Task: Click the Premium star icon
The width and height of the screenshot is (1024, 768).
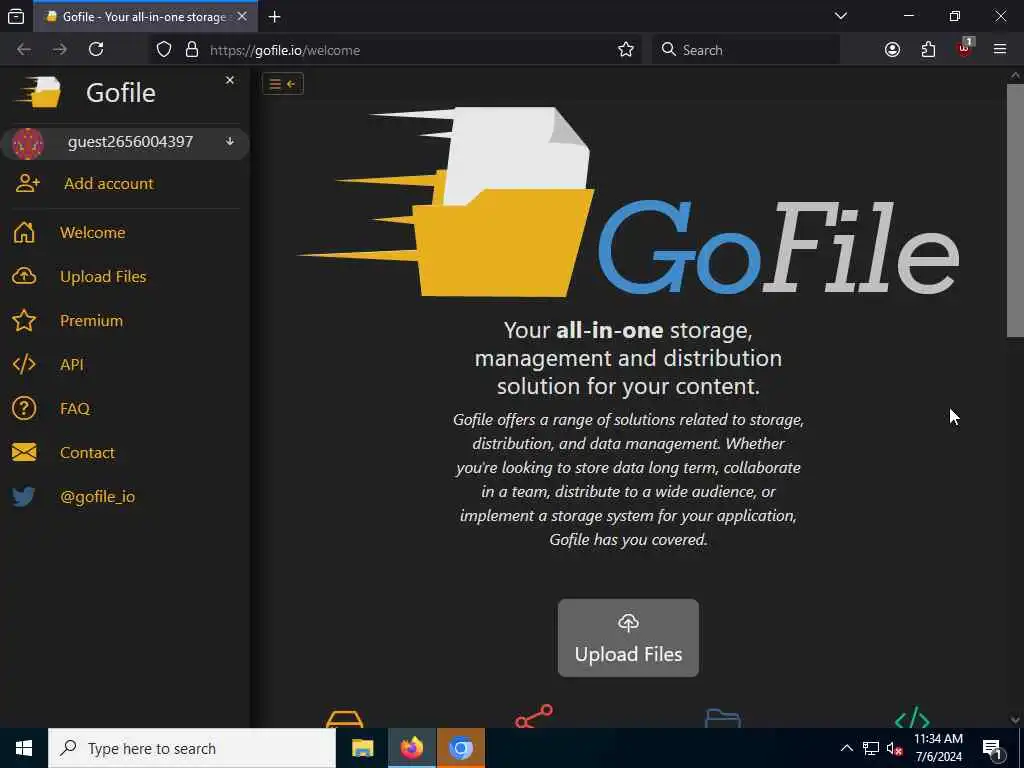Action: (x=24, y=321)
